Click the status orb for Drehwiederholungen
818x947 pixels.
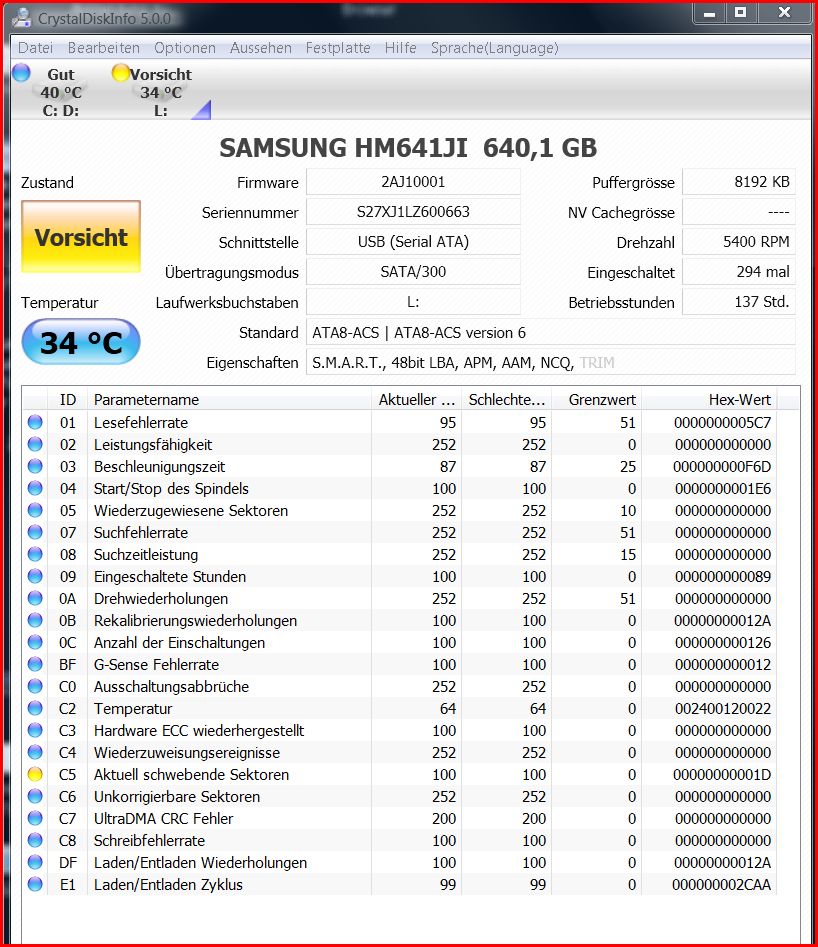pos(35,598)
